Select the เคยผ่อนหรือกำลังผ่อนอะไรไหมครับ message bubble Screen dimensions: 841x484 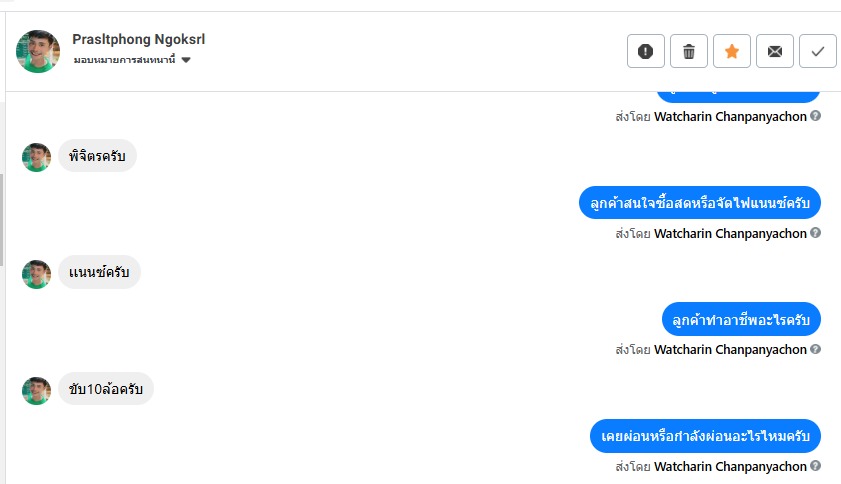pos(705,437)
